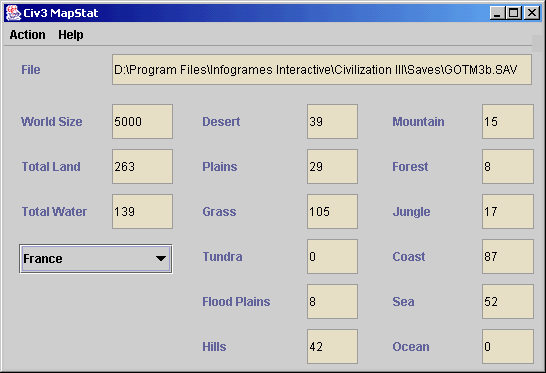The image size is (546, 373).
Task: Click the Flood Plains label
Action: pos(236,301)
